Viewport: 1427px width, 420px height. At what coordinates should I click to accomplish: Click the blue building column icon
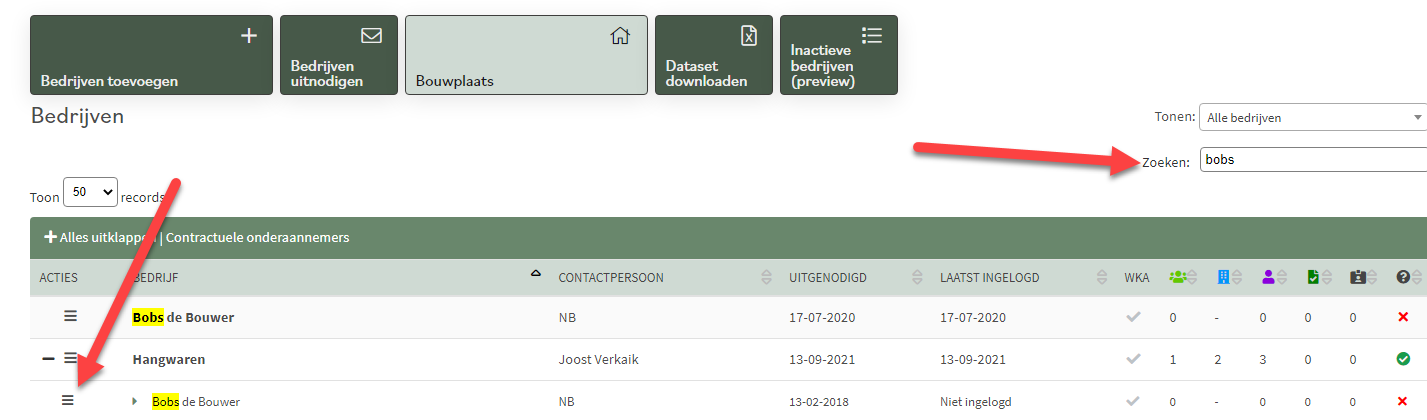(x=1223, y=277)
